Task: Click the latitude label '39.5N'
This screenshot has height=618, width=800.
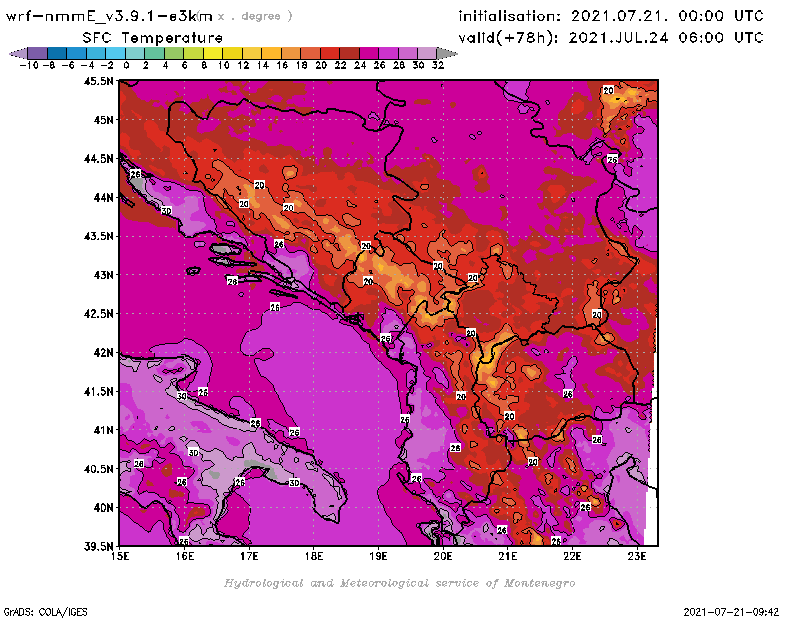Action: pos(98,547)
